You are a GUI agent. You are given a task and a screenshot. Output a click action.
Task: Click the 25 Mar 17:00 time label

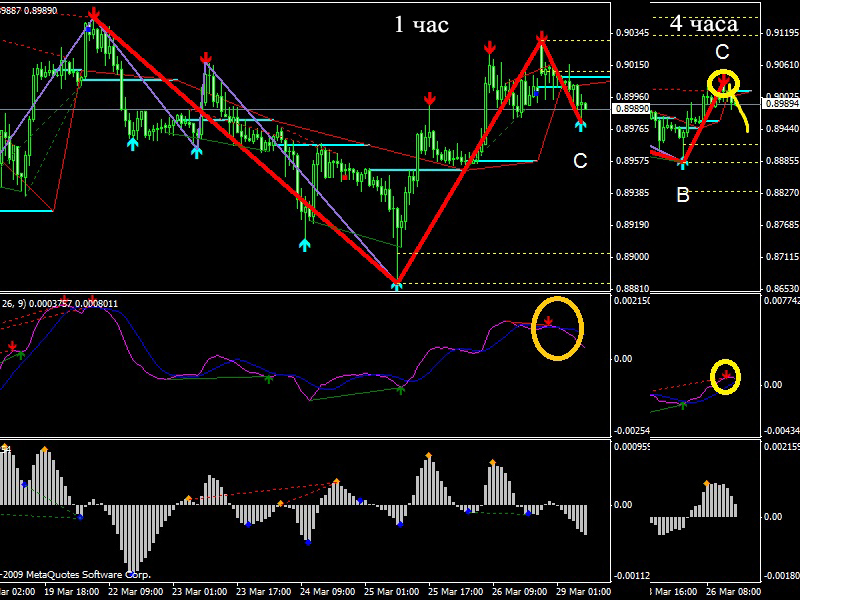tap(456, 592)
